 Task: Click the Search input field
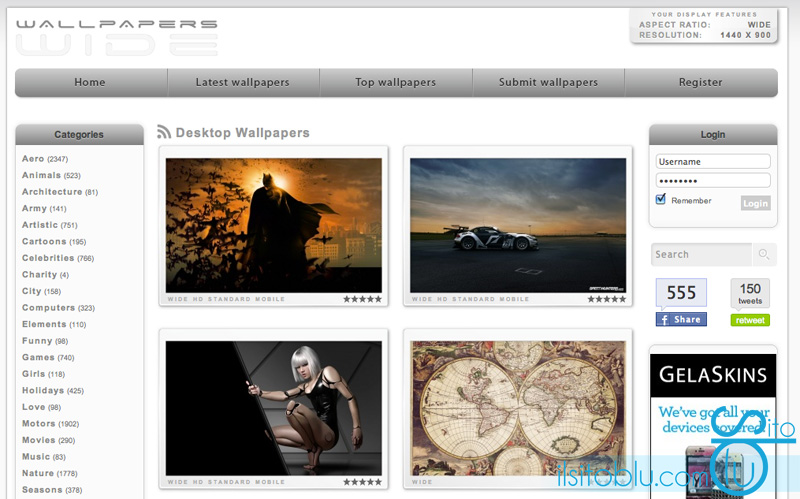(x=701, y=254)
